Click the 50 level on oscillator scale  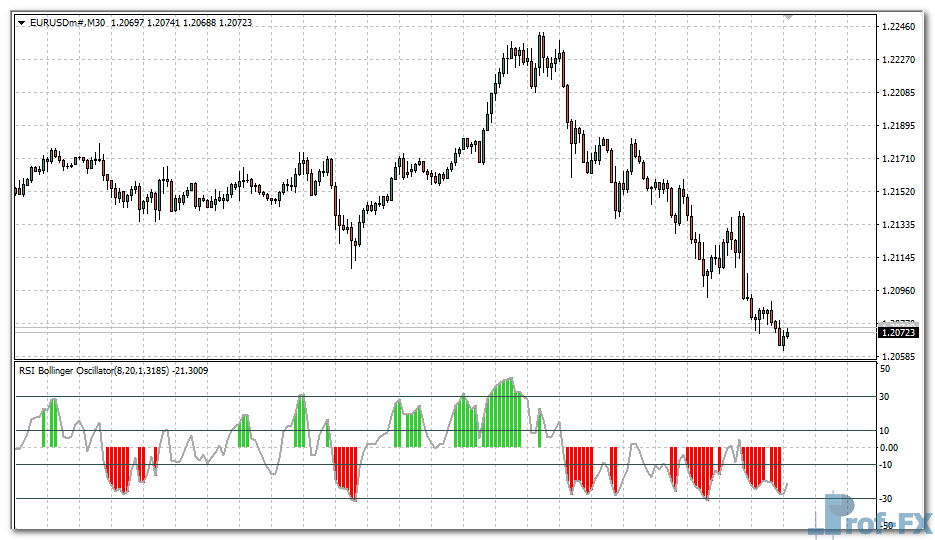pos(885,370)
